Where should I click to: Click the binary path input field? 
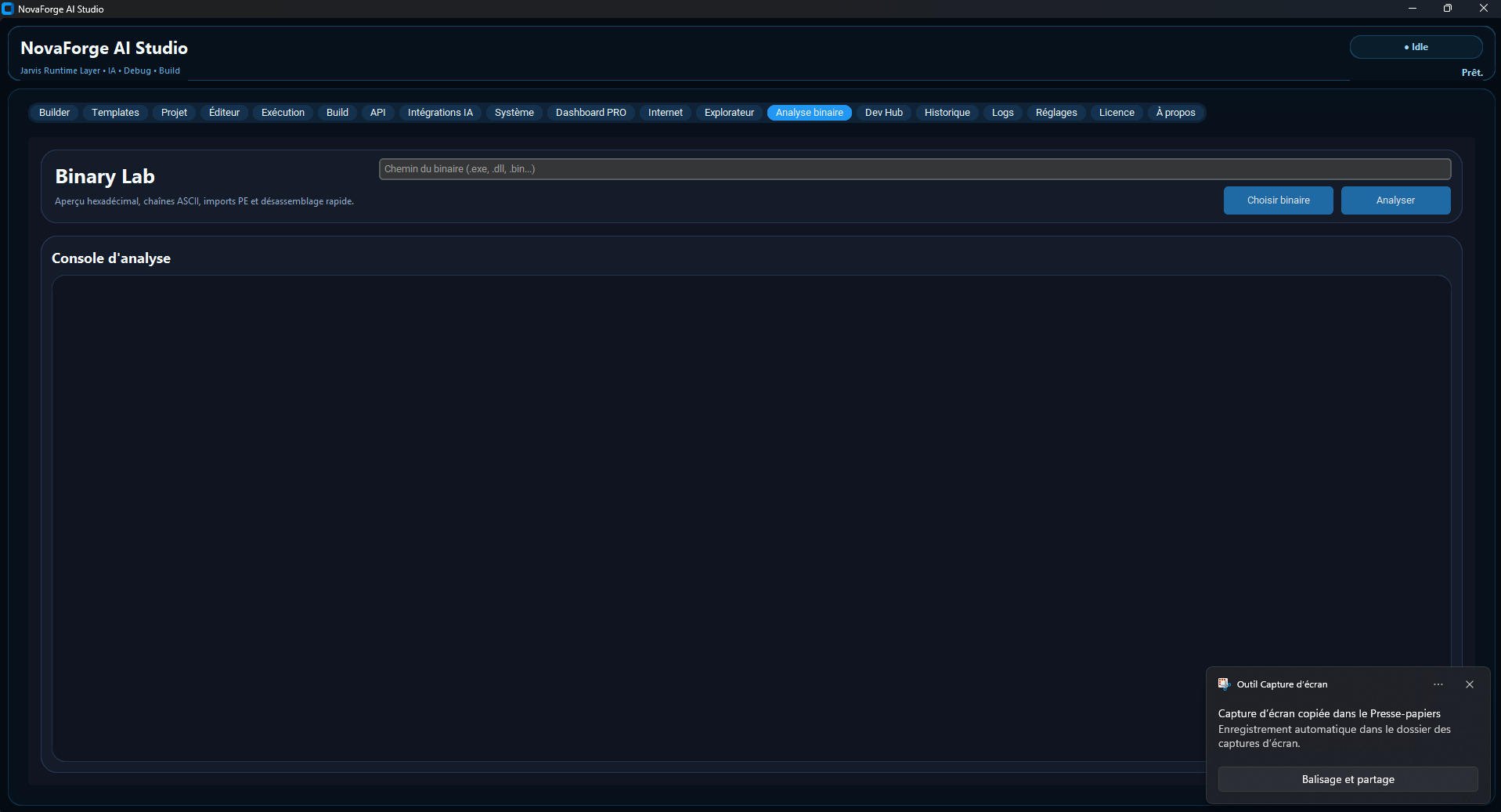click(915, 169)
